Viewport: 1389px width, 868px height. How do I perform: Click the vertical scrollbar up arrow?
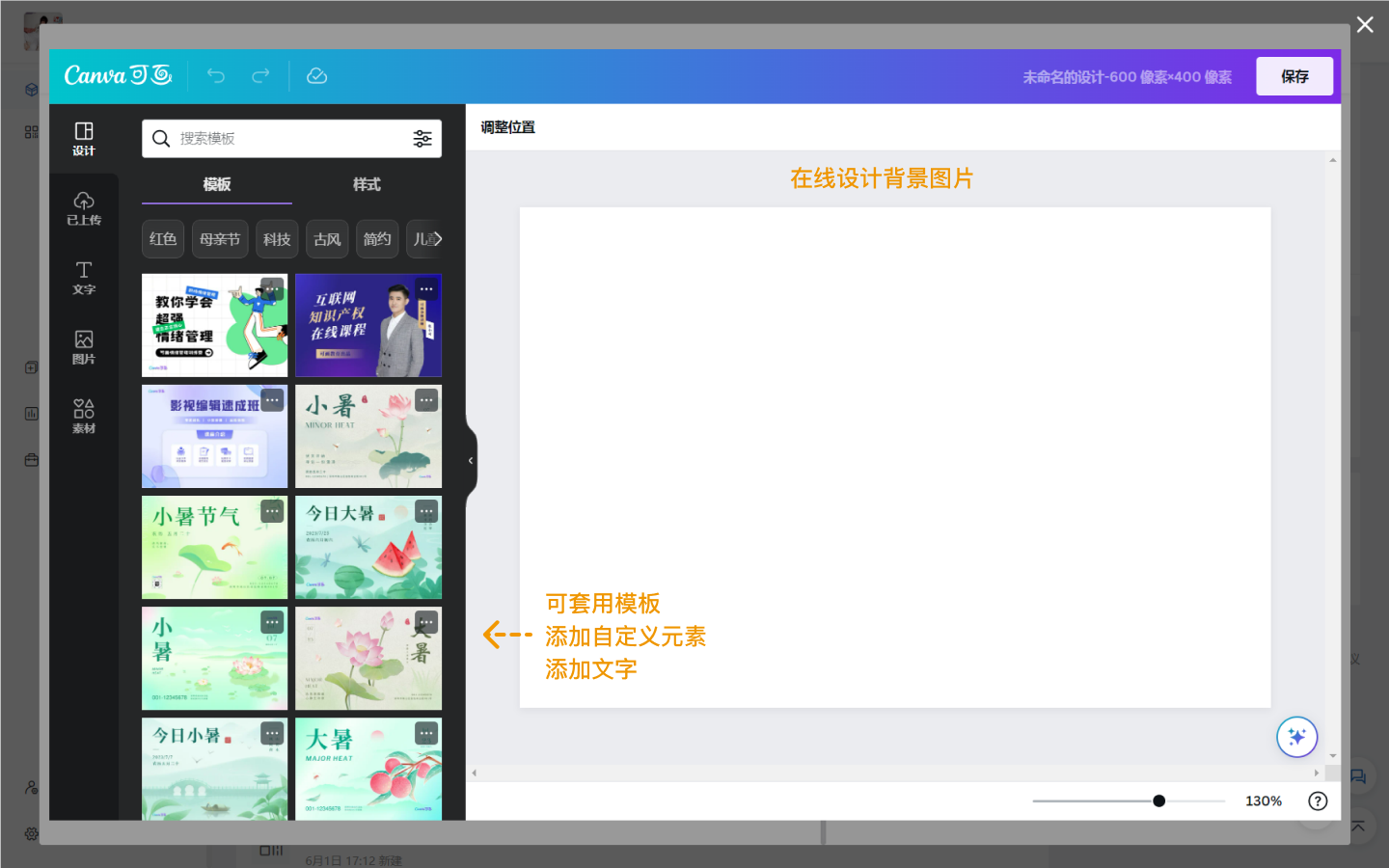pyautogui.click(x=1333, y=160)
